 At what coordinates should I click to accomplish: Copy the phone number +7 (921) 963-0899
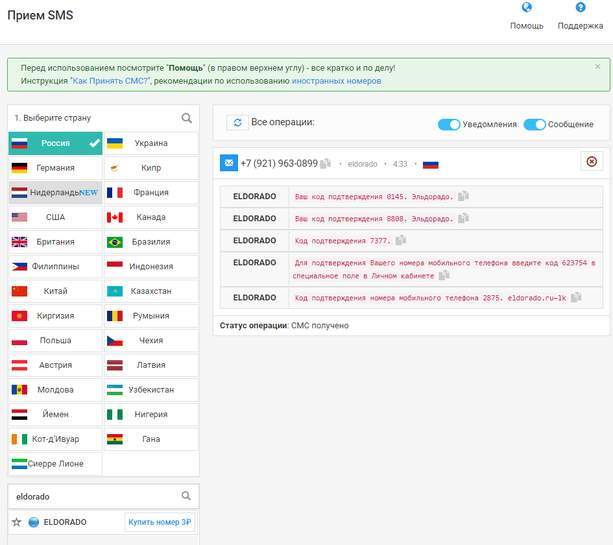pos(325,163)
